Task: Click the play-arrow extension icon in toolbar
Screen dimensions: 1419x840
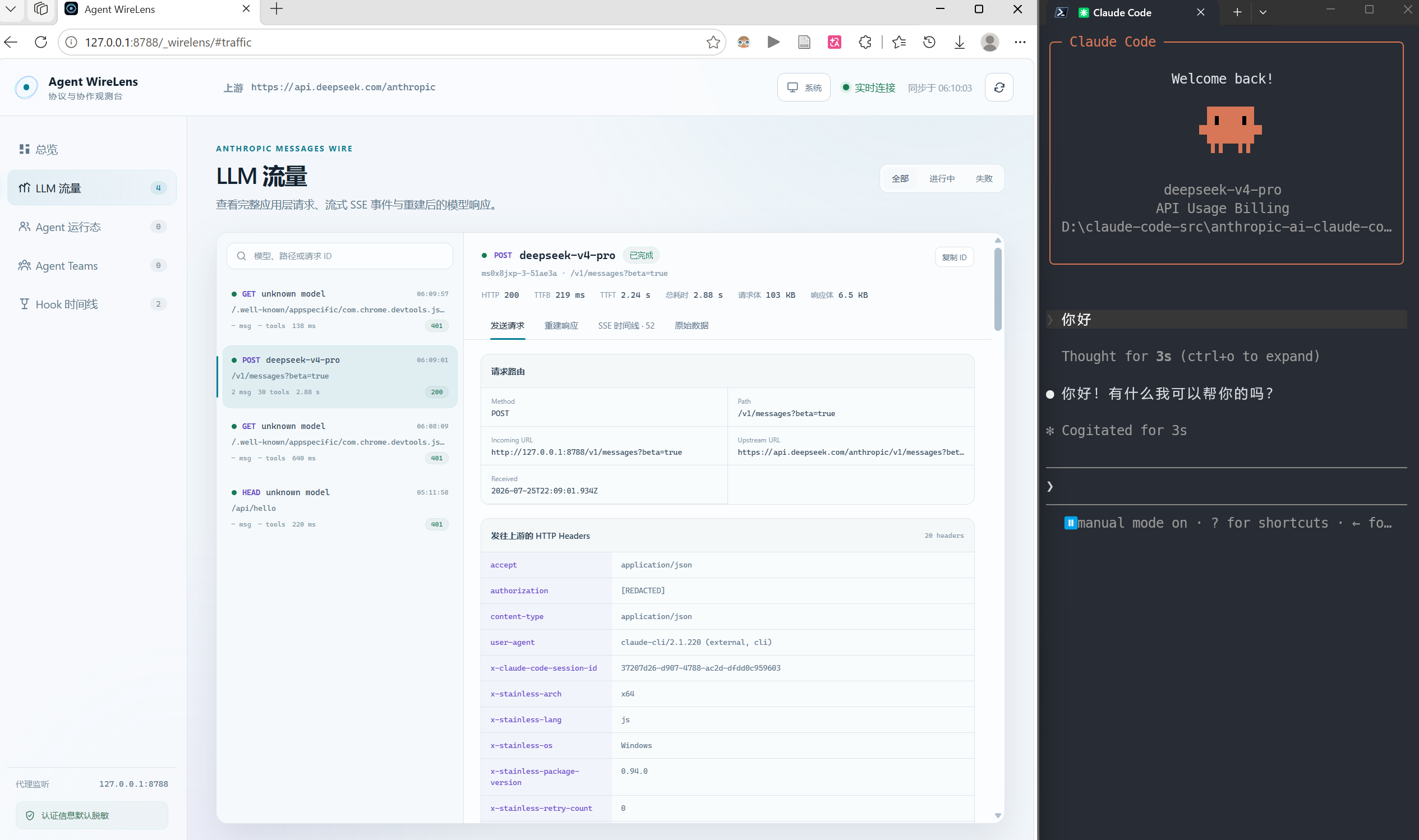Action: click(773, 42)
